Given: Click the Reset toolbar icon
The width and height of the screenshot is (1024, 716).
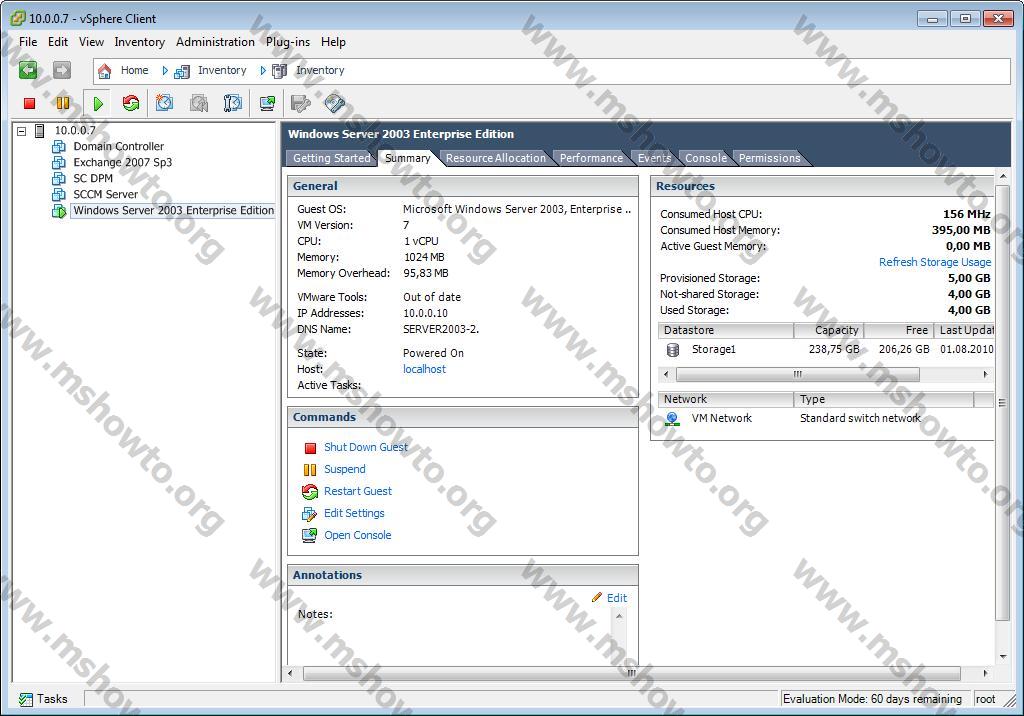Looking at the screenshot, I should (131, 103).
